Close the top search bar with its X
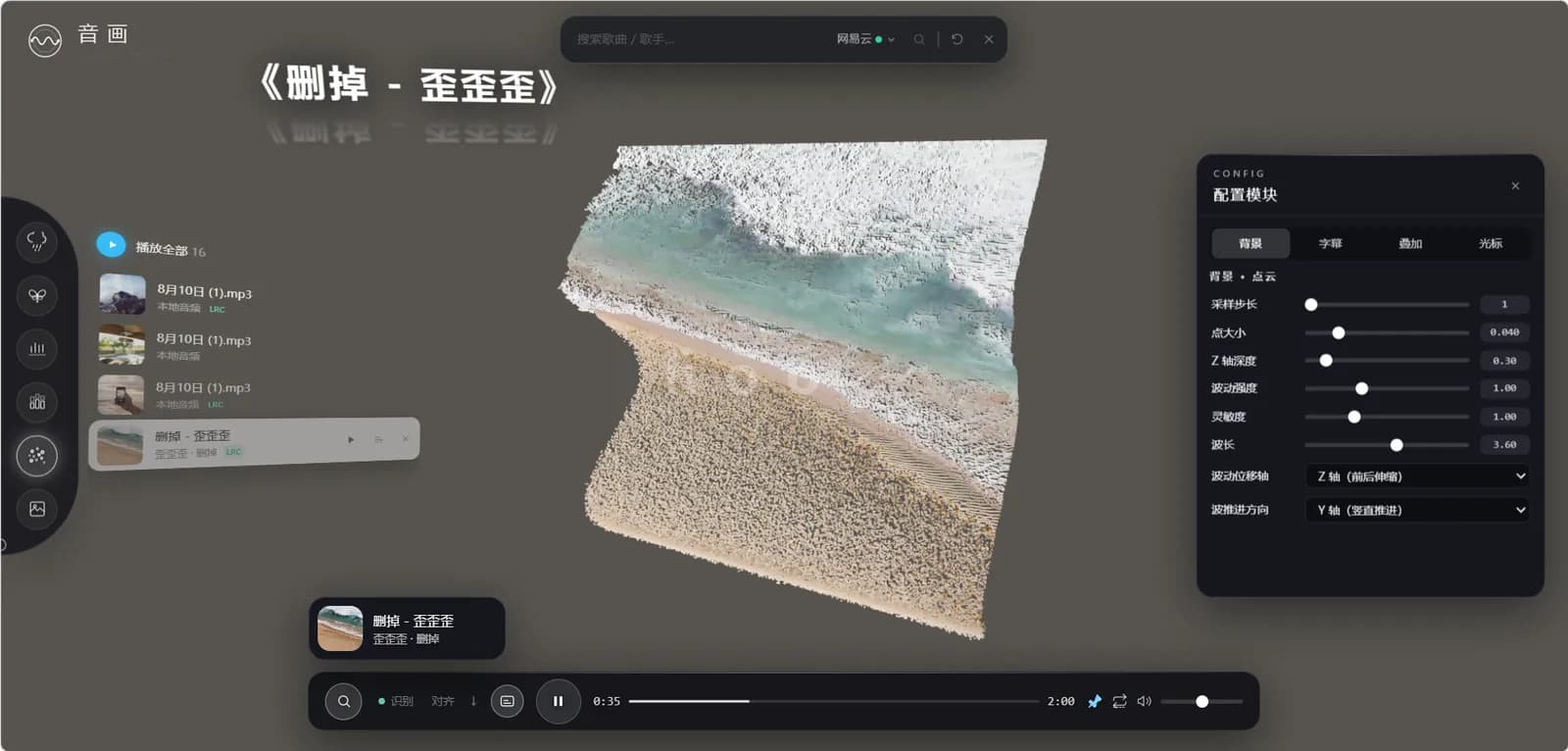This screenshot has width=1568, height=751. point(989,39)
